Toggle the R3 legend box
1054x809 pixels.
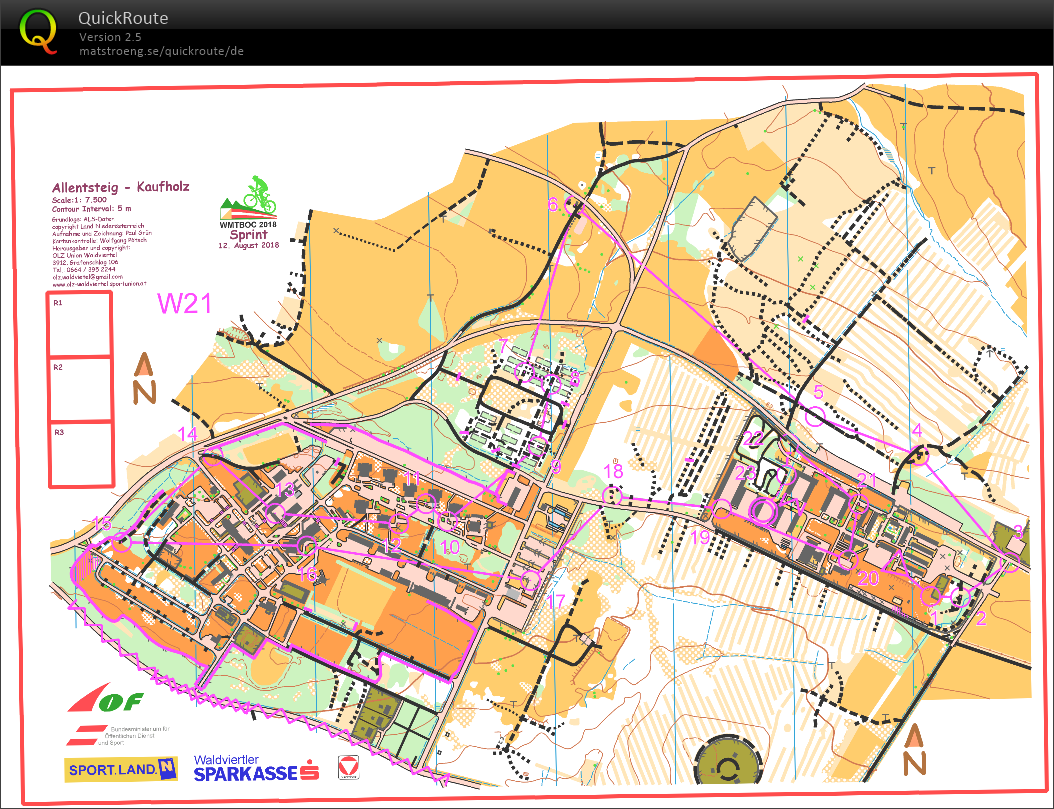pyautogui.click(x=80, y=455)
